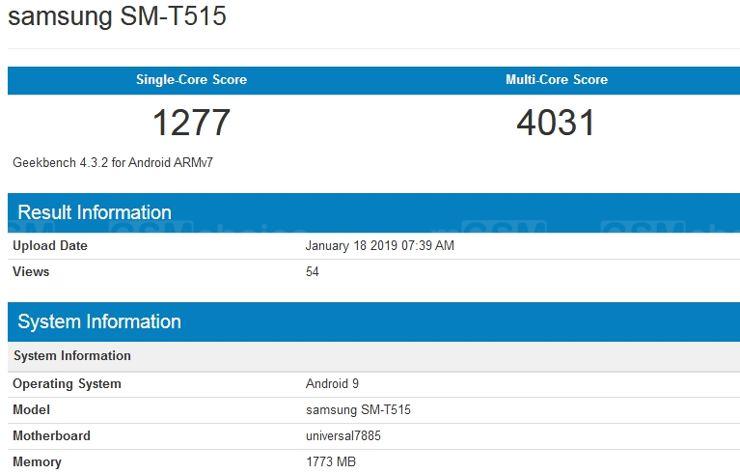The image size is (740, 474).
Task: Select the Motherboard label
Action: tap(51, 435)
